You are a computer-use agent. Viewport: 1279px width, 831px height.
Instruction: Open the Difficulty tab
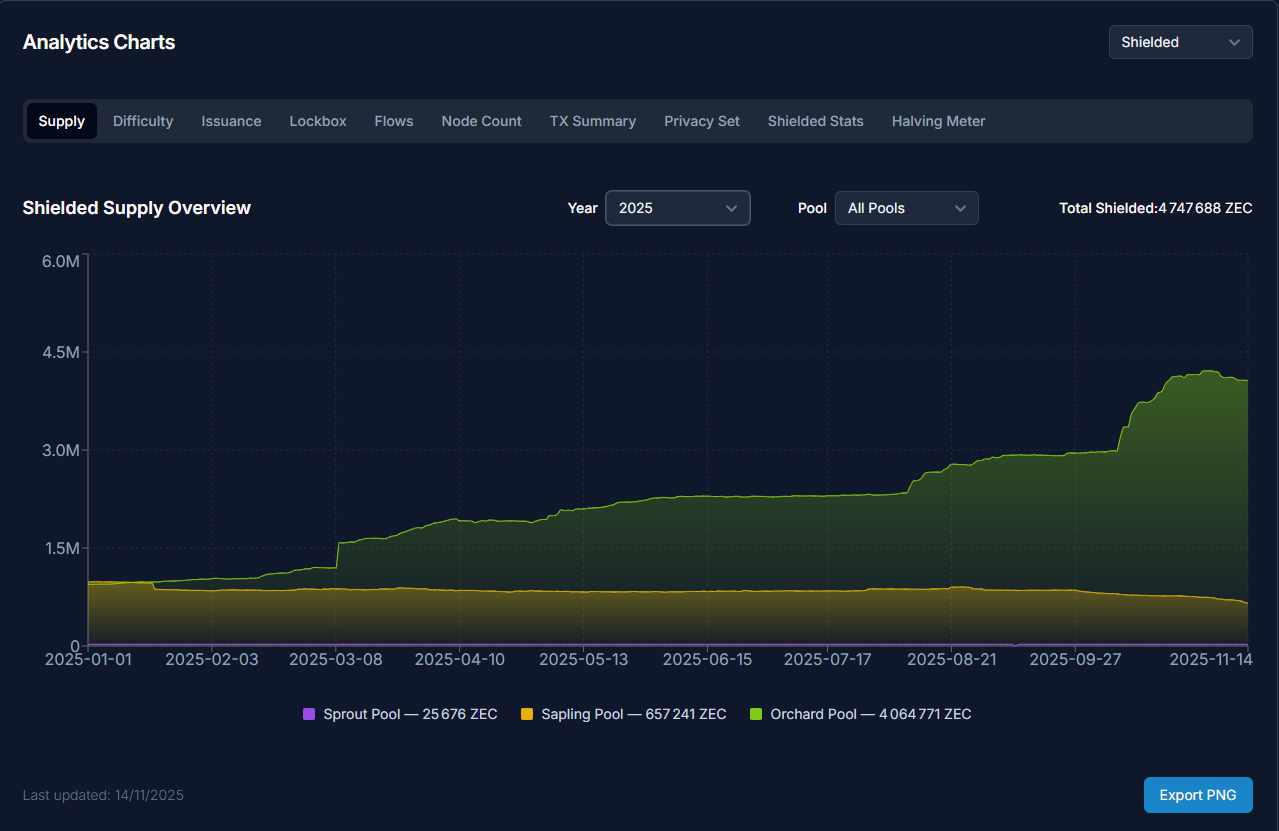click(x=143, y=121)
